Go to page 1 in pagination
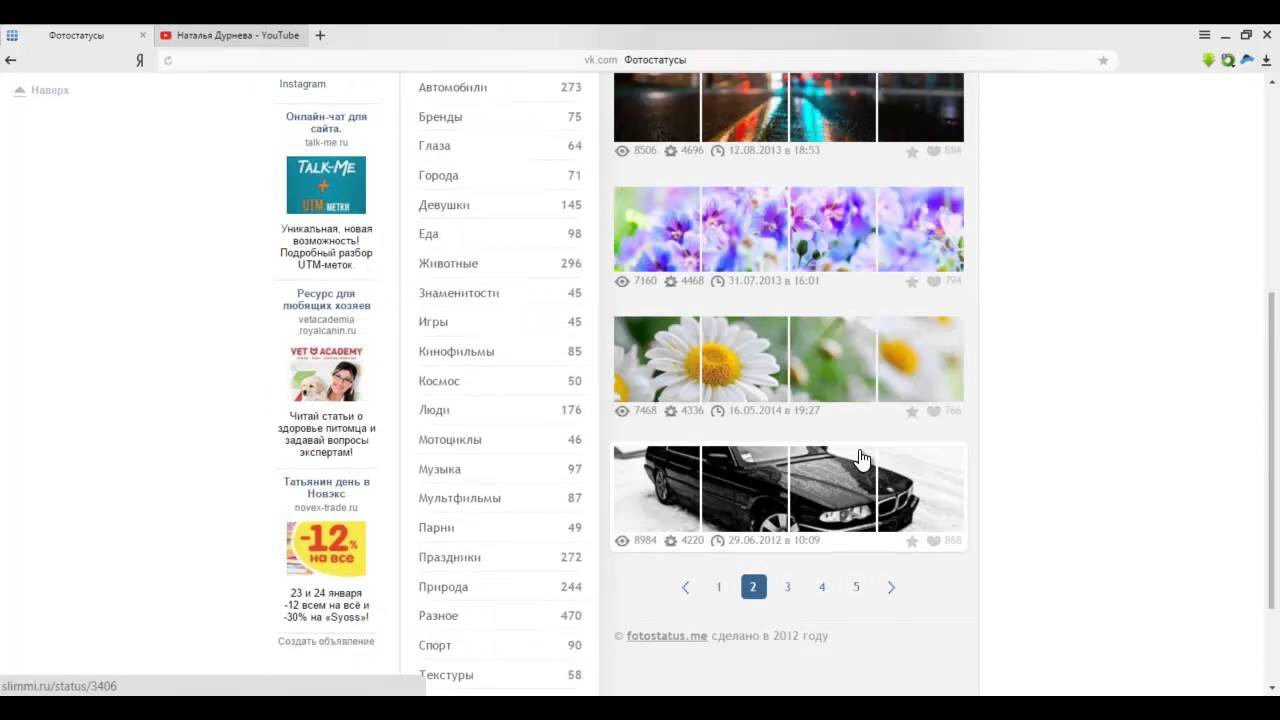This screenshot has width=1280, height=720. click(x=718, y=587)
